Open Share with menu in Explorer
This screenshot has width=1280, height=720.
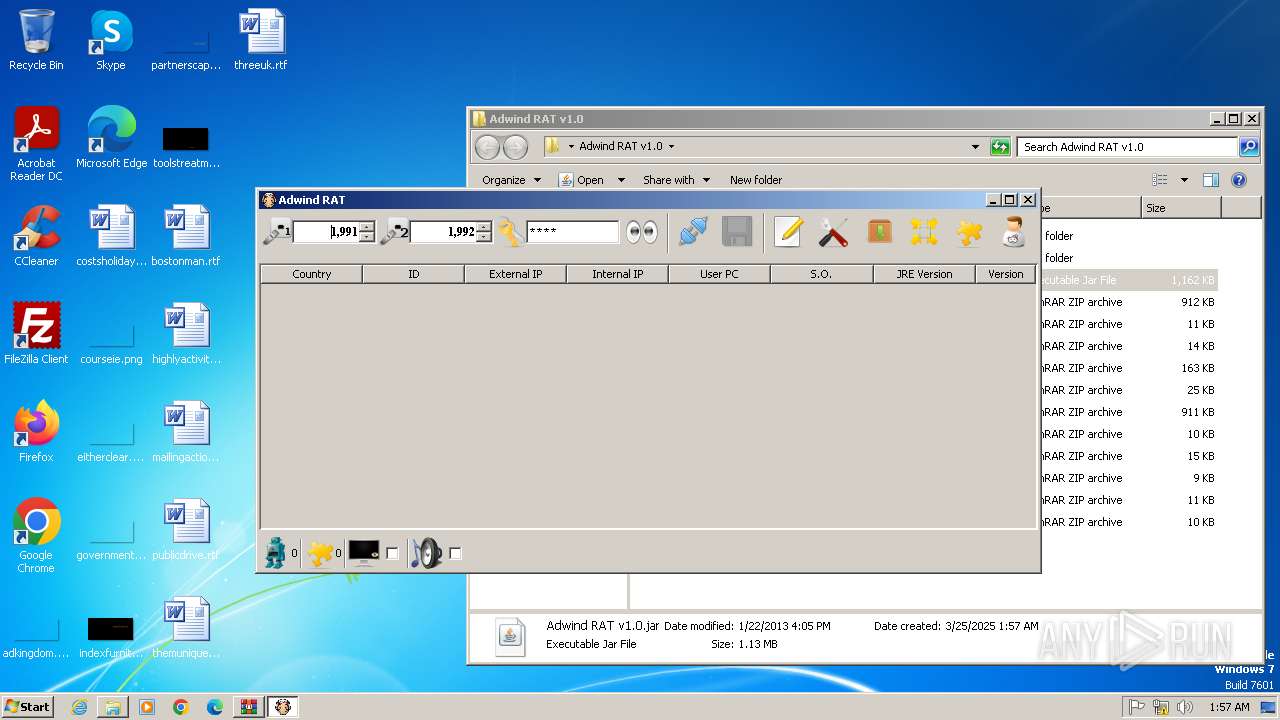click(x=676, y=180)
